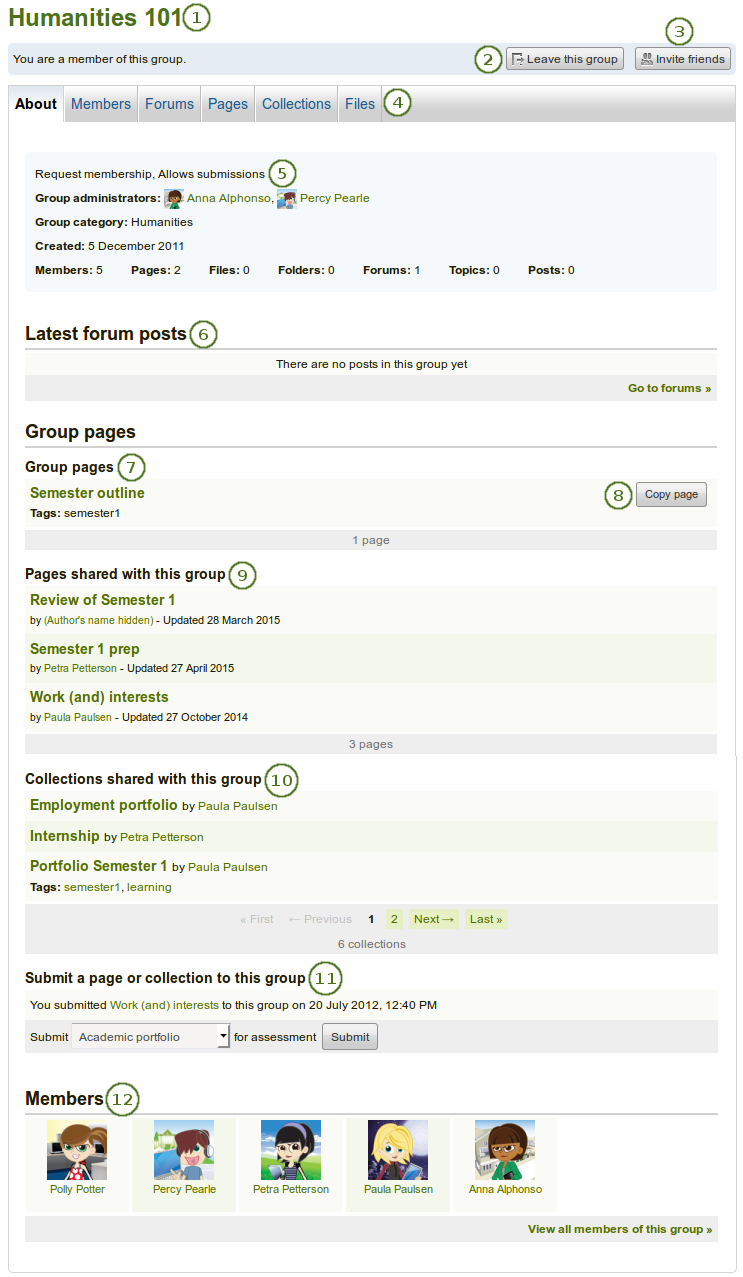Copy the Semester outline page
This screenshot has height=1277, width=743.
tap(671, 495)
